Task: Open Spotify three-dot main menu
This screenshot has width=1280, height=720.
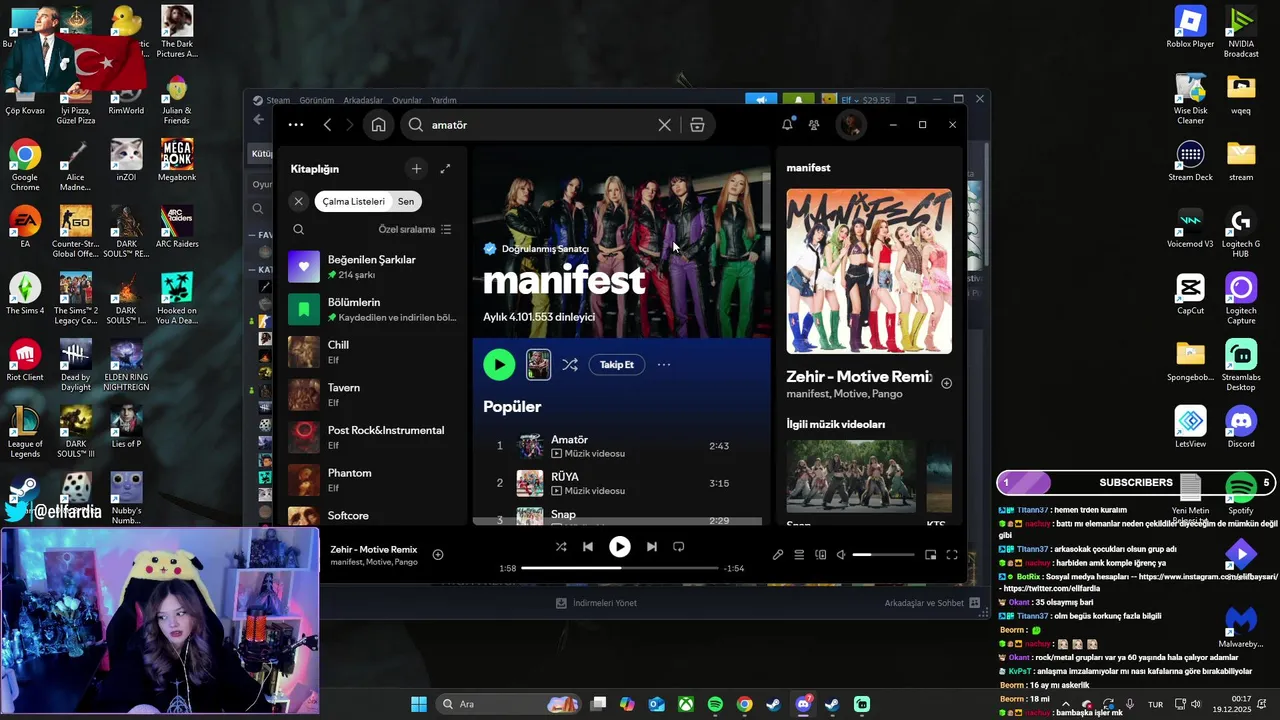Action: coord(295,125)
